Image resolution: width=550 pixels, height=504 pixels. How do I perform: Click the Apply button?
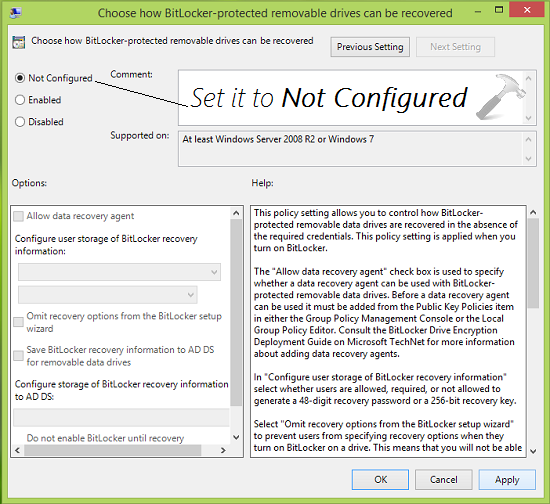pyautogui.click(x=507, y=479)
